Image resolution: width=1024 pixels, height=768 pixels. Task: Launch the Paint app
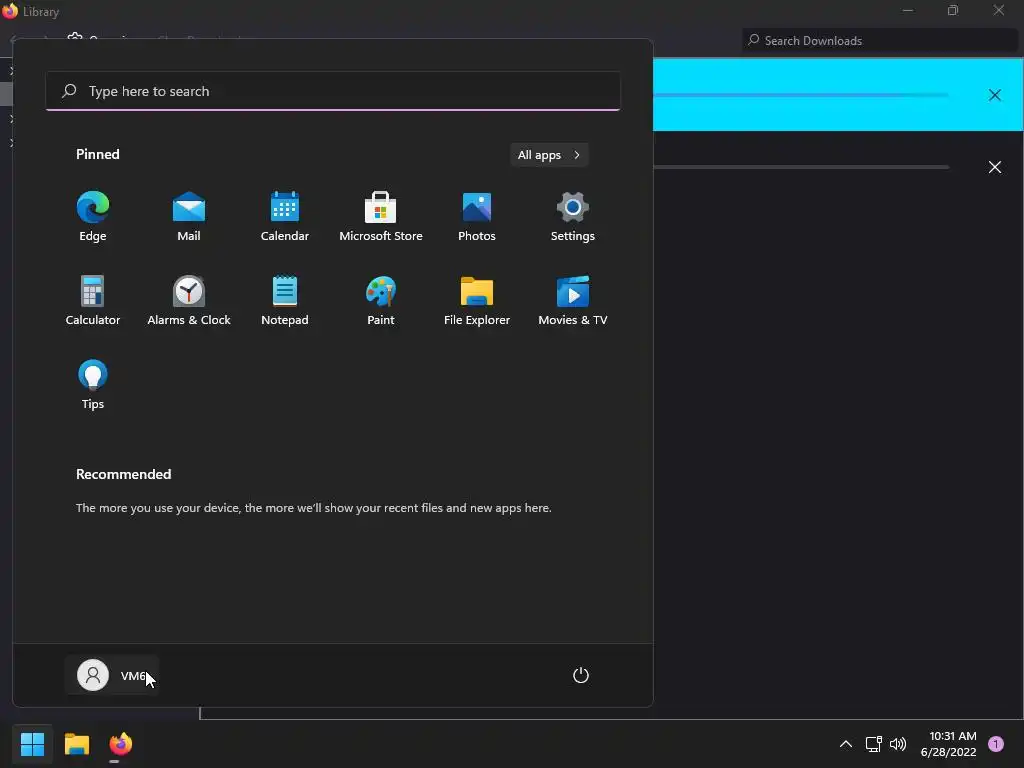tap(381, 300)
